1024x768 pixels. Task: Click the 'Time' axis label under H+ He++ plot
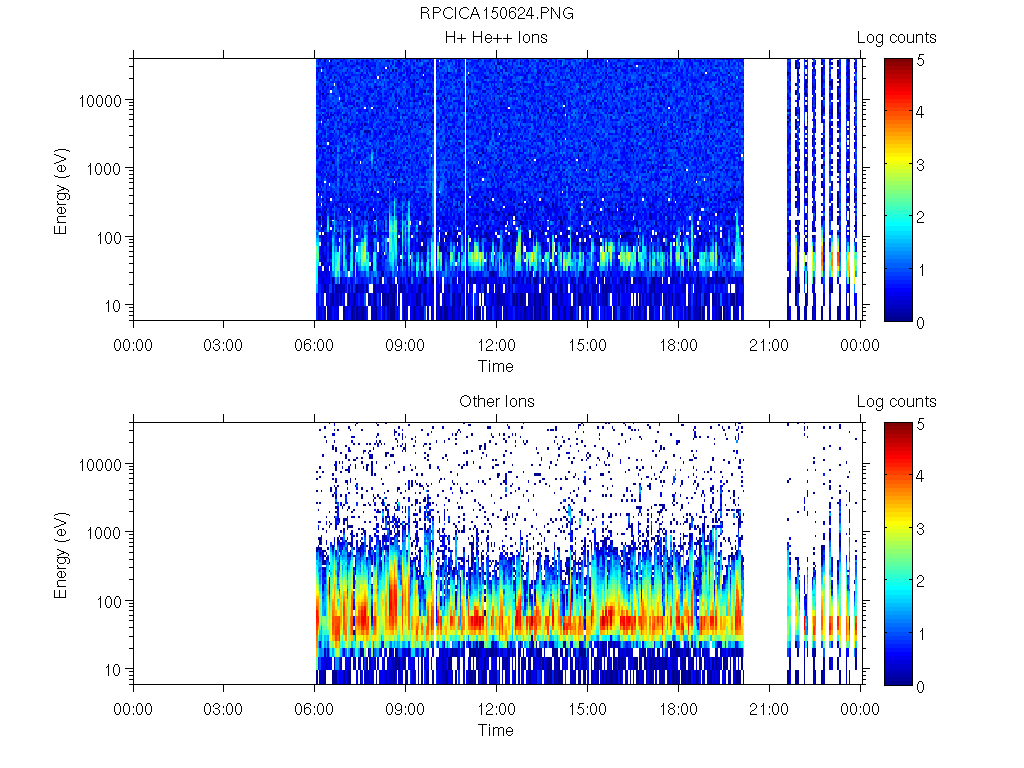496,366
